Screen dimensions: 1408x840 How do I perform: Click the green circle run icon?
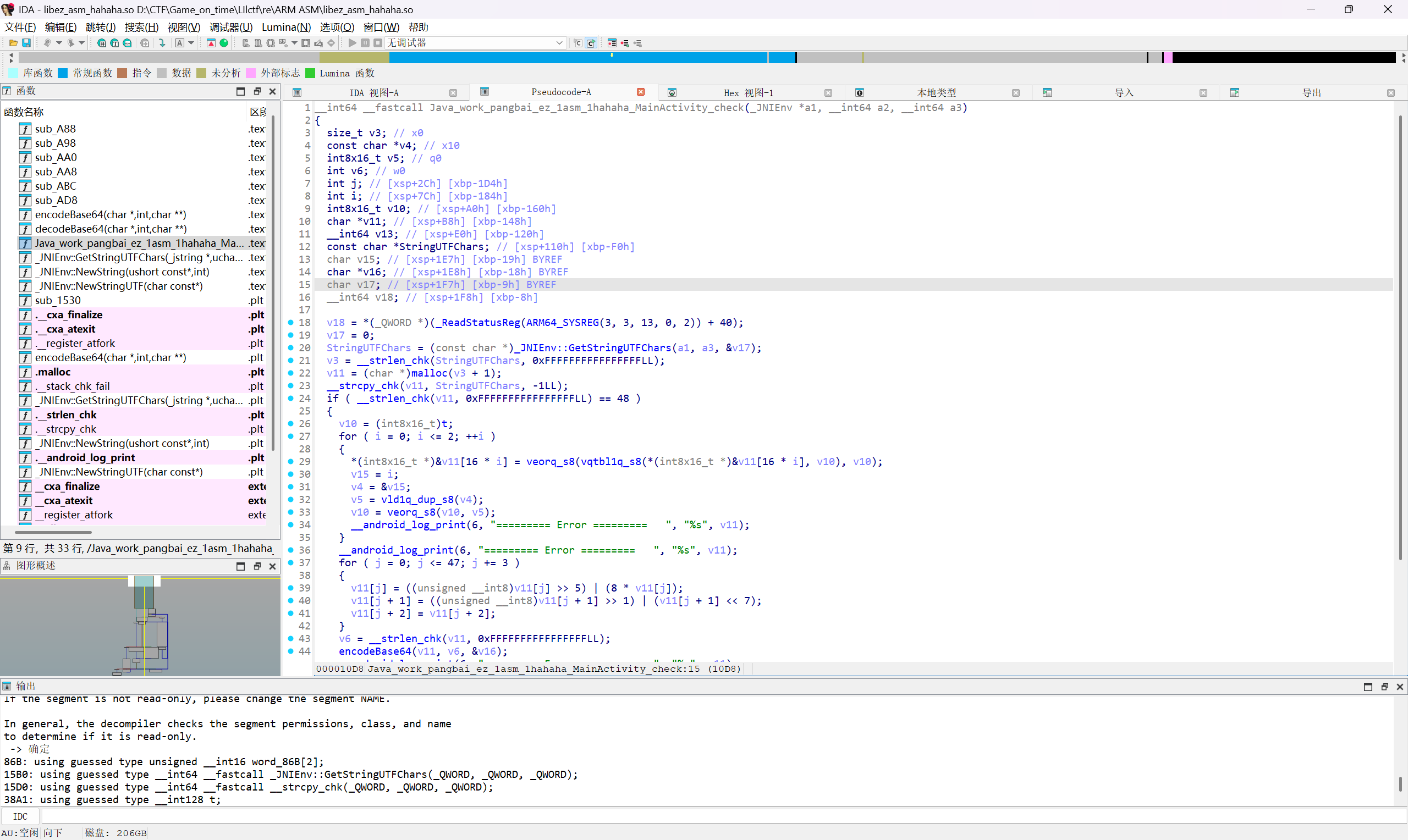click(x=224, y=43)
